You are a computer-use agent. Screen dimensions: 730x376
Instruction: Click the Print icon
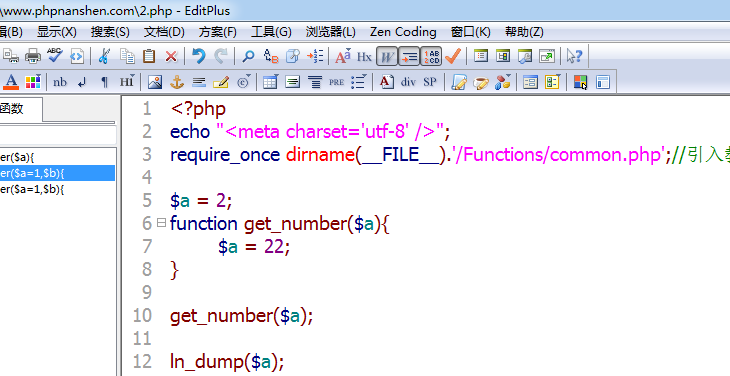[x=33, y=56]
